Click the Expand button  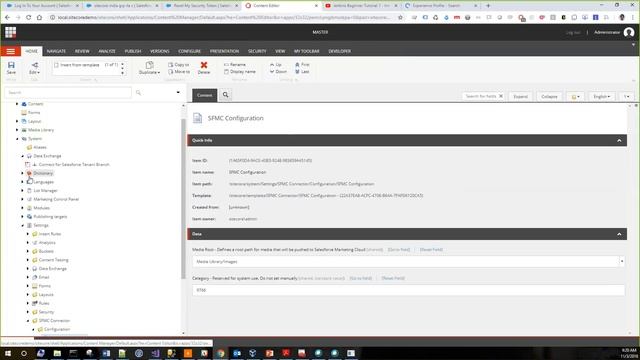(520, 96)
